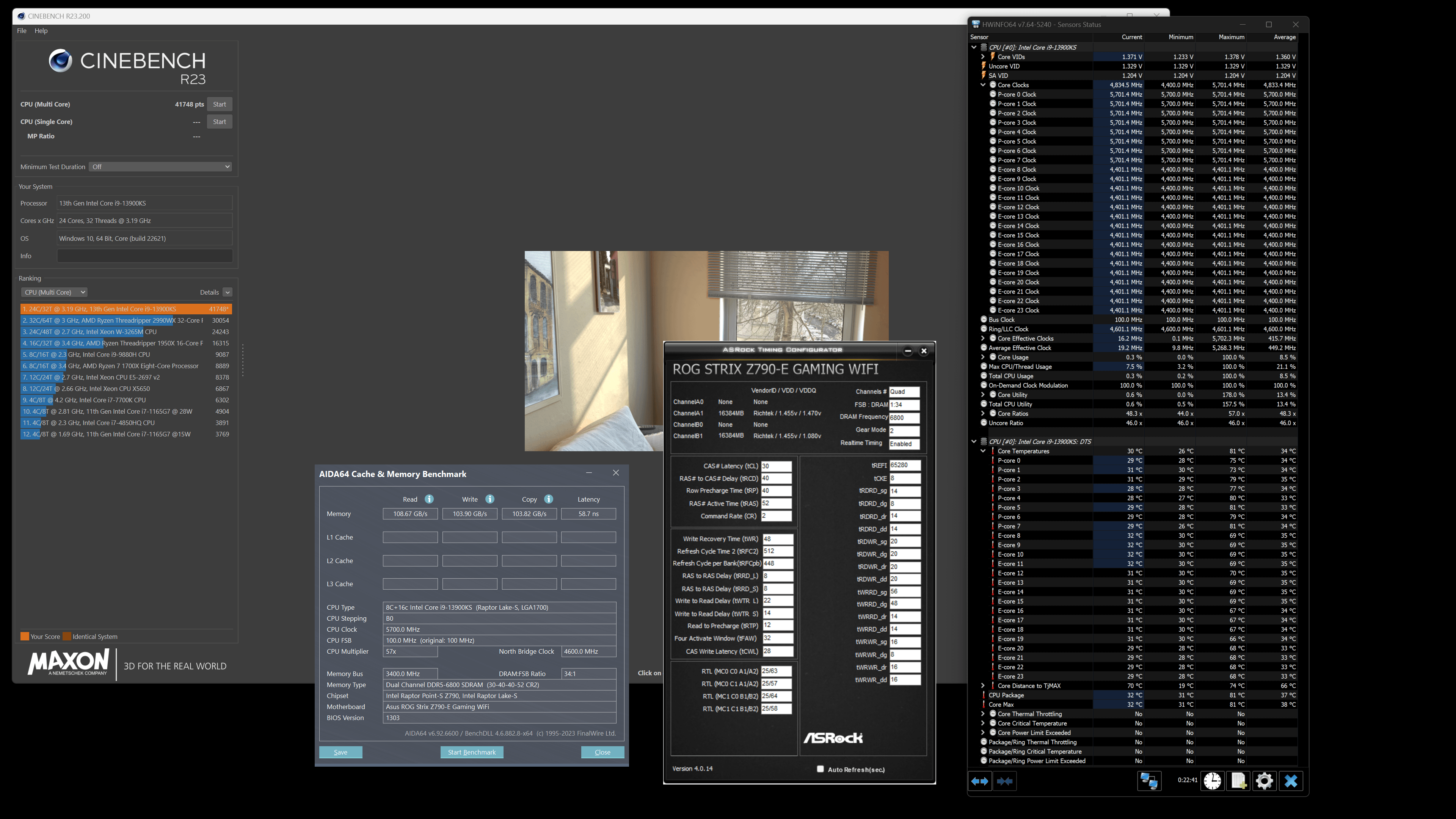
Task: Collapse the Core Clocks tree node
Action: click(983, 85)
